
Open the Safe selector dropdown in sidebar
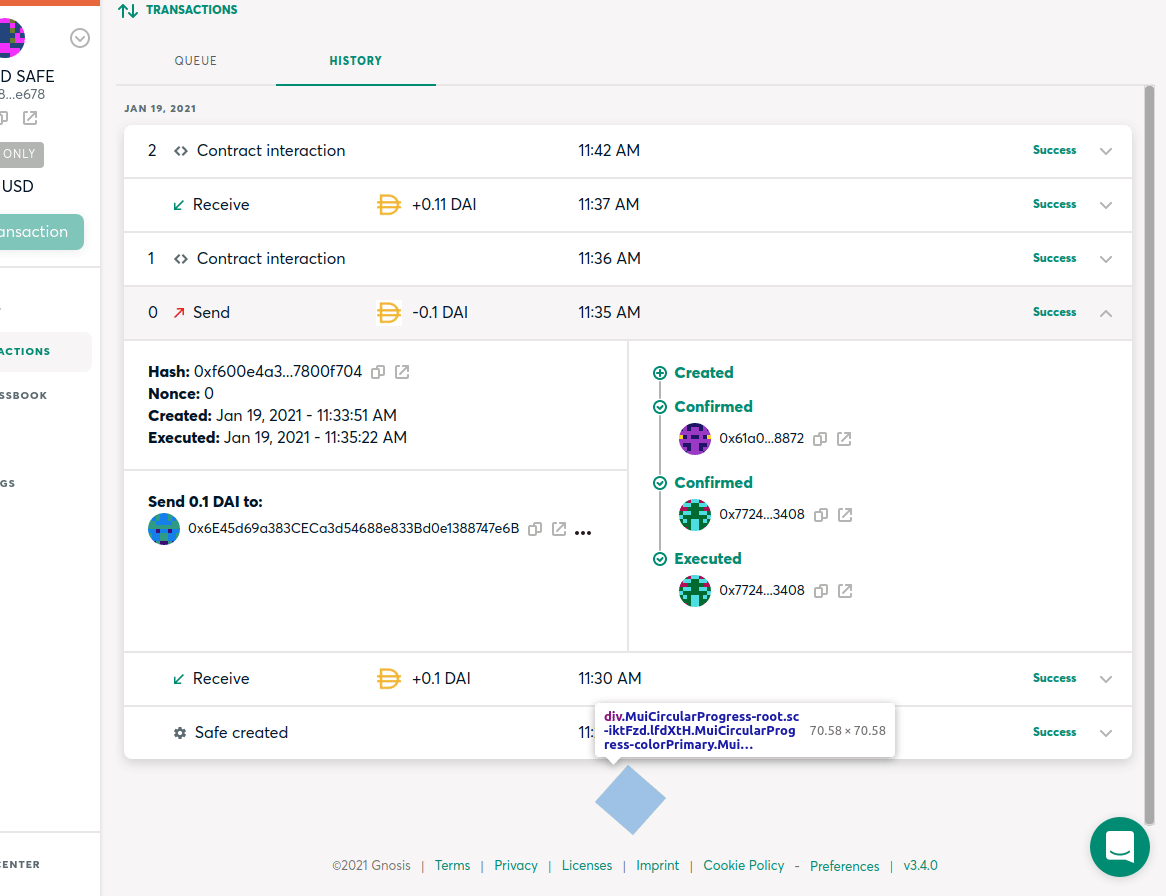coord(80,38)
